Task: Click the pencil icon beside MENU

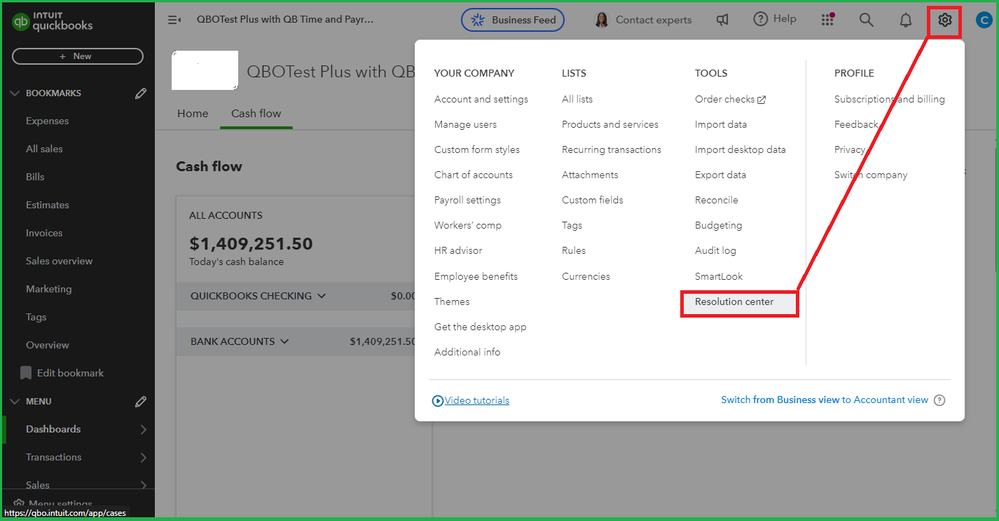Action: (x=141, y=402)
